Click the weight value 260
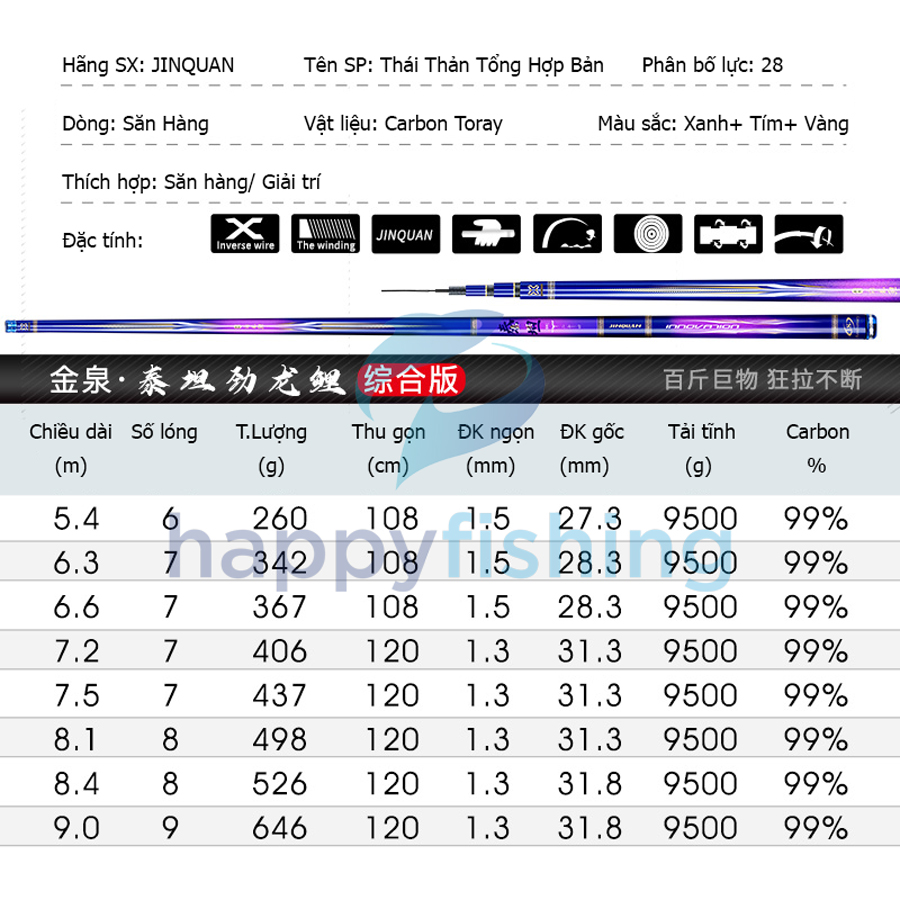Screen dimensions: 900x900 coord(280,519)
